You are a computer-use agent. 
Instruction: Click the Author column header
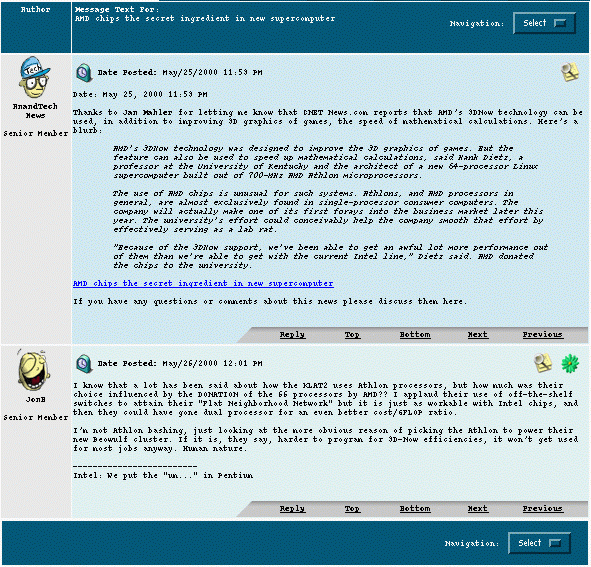35,9
